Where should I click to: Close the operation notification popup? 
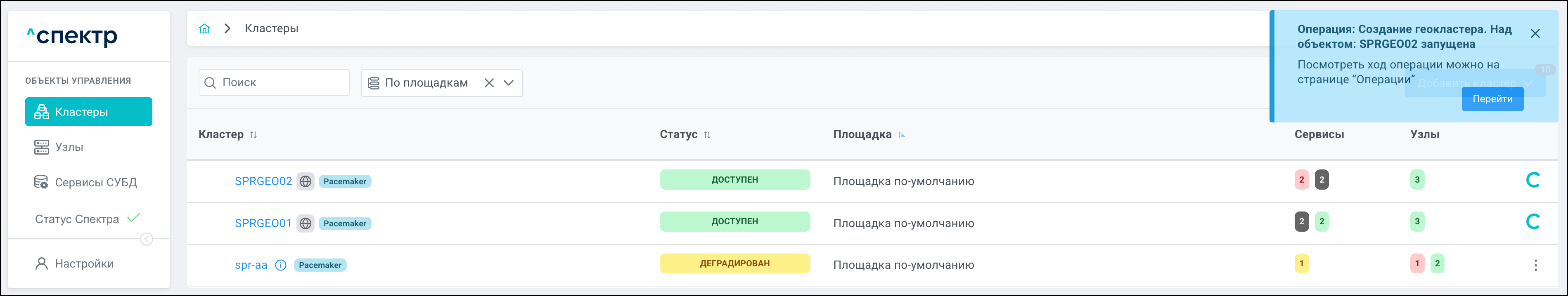point(1535,33)
